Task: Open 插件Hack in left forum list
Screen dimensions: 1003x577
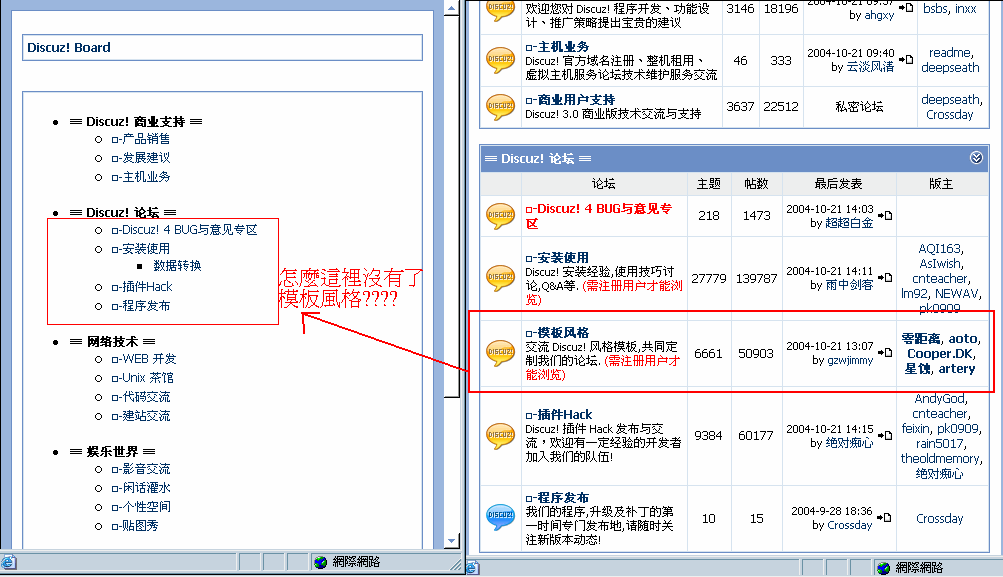Action: (x=142, y=287)
